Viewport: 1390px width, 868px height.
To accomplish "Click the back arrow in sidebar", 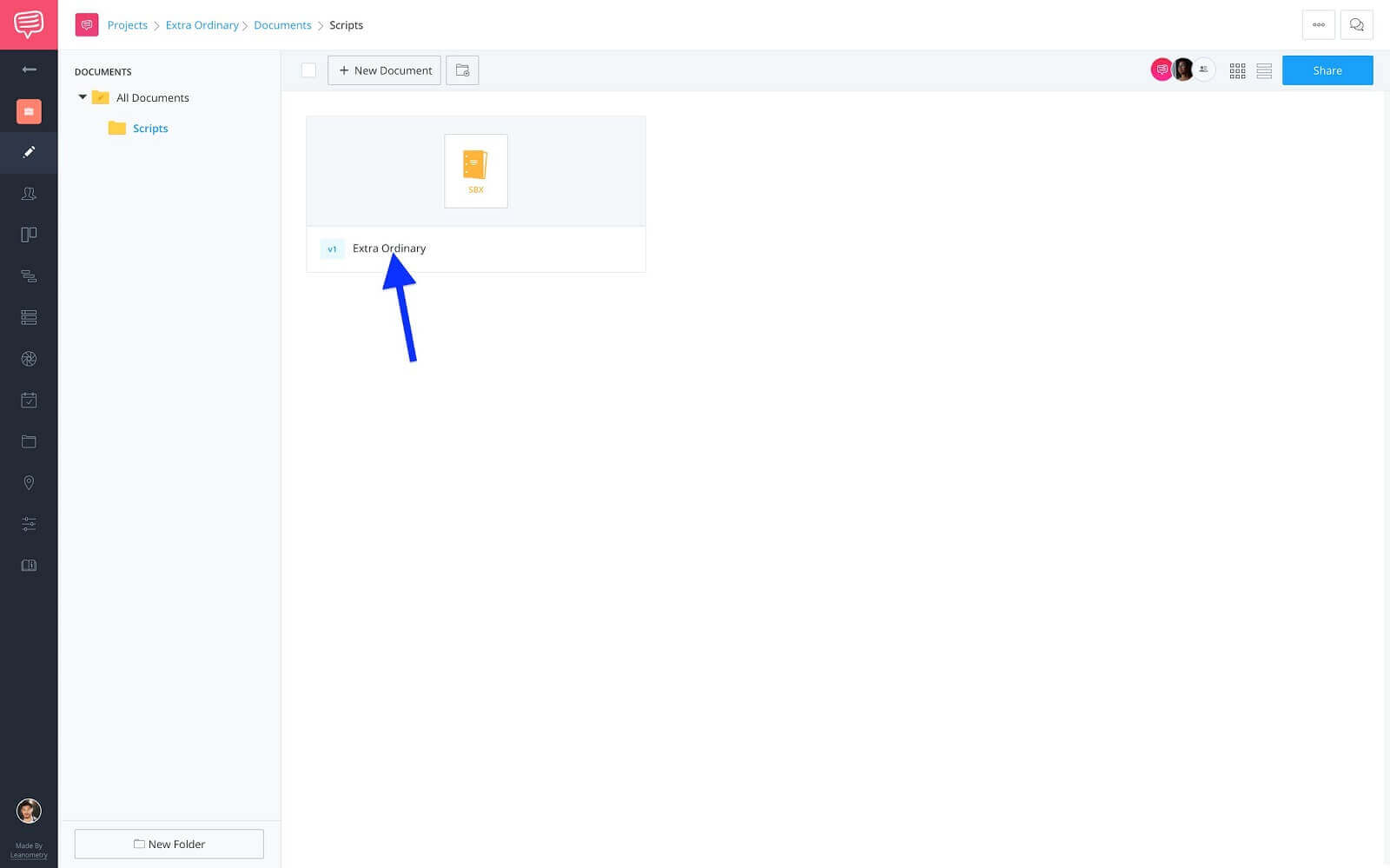I will [x=29, y=70].
